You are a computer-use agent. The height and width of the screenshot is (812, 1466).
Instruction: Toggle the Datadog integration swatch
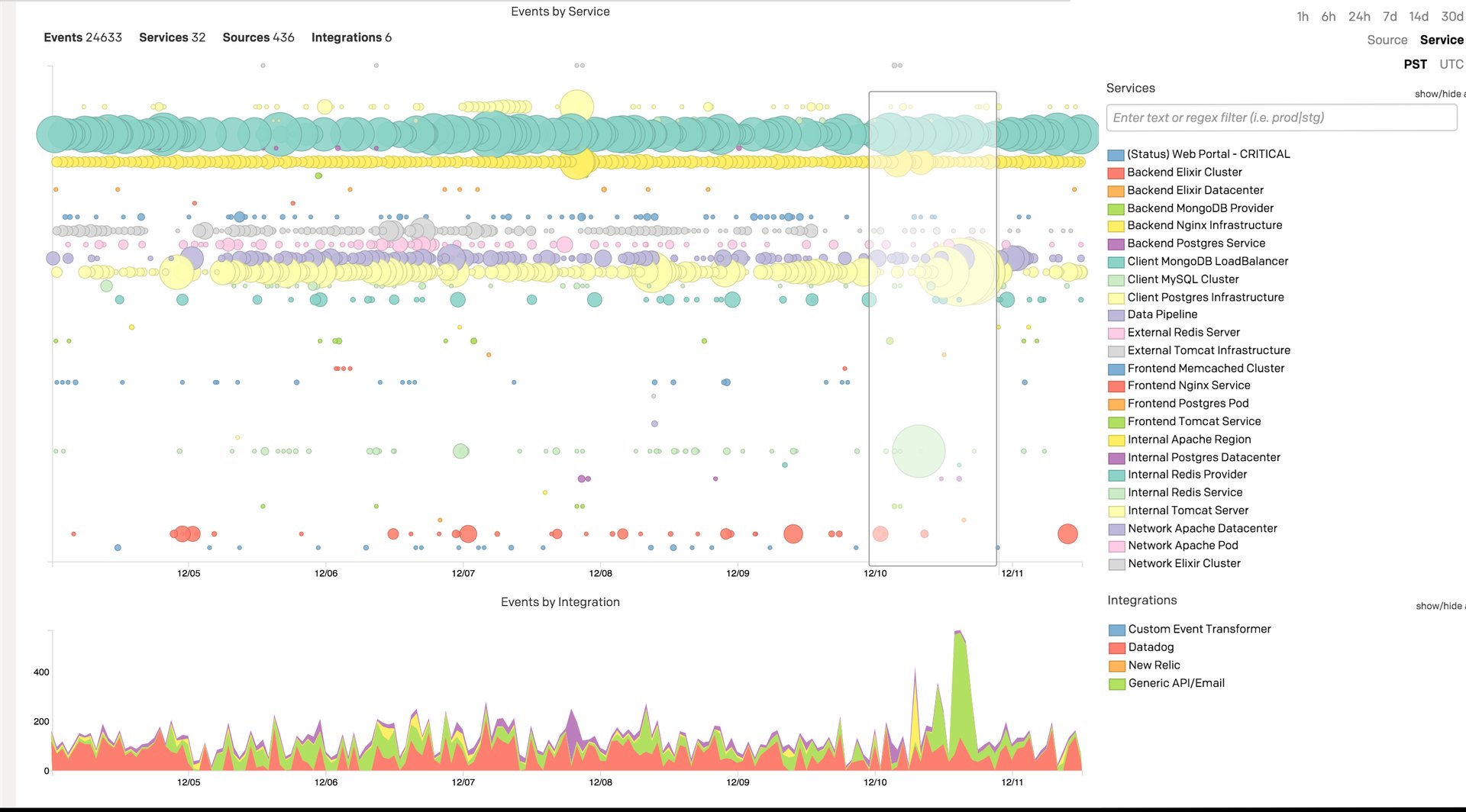pyautogui.click(x=1117, y=648)
